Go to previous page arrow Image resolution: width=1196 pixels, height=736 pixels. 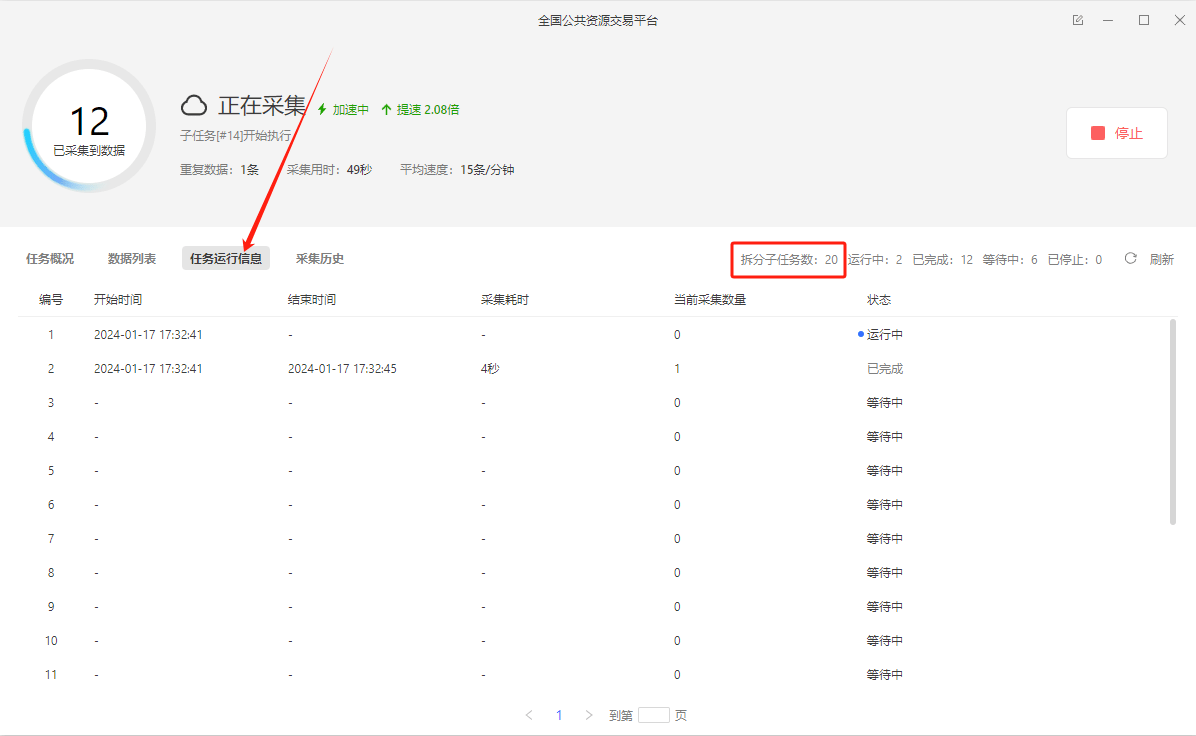pyautogui.click(x=529, y=715)
